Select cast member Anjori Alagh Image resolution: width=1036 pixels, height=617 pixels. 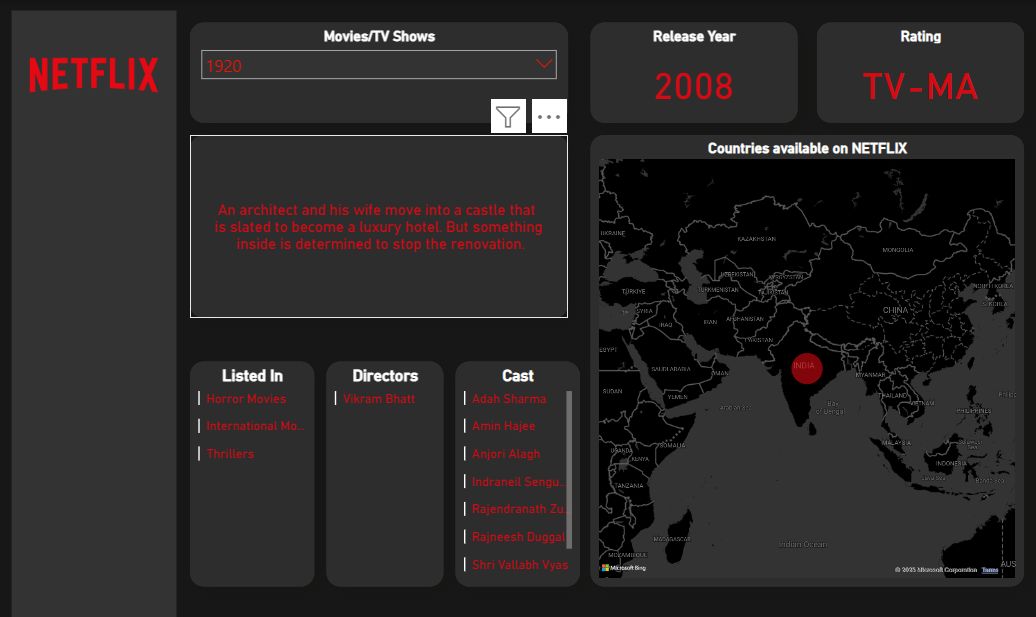506,454
